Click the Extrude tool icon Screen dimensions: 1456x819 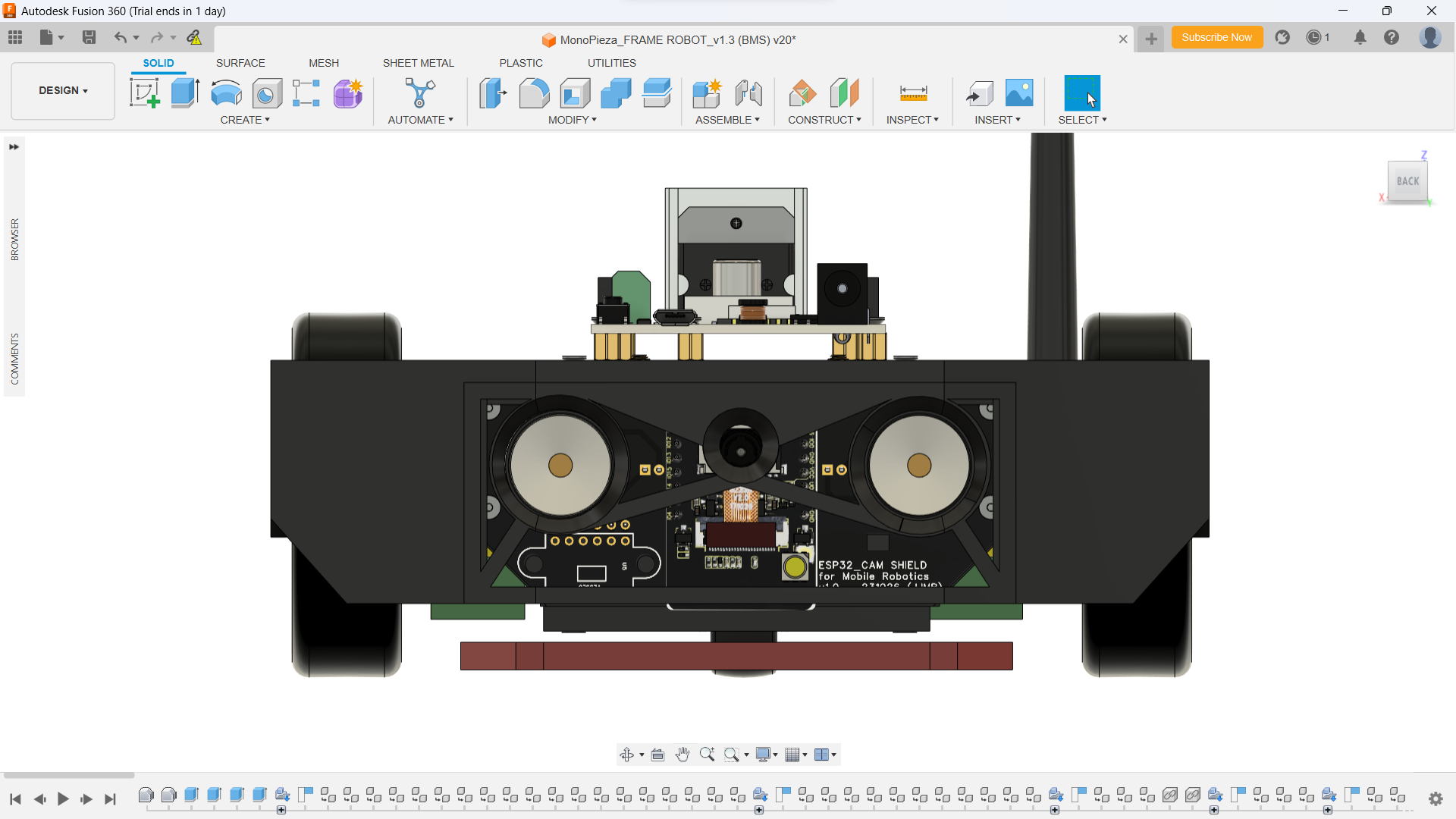click(x=185, y=93)
